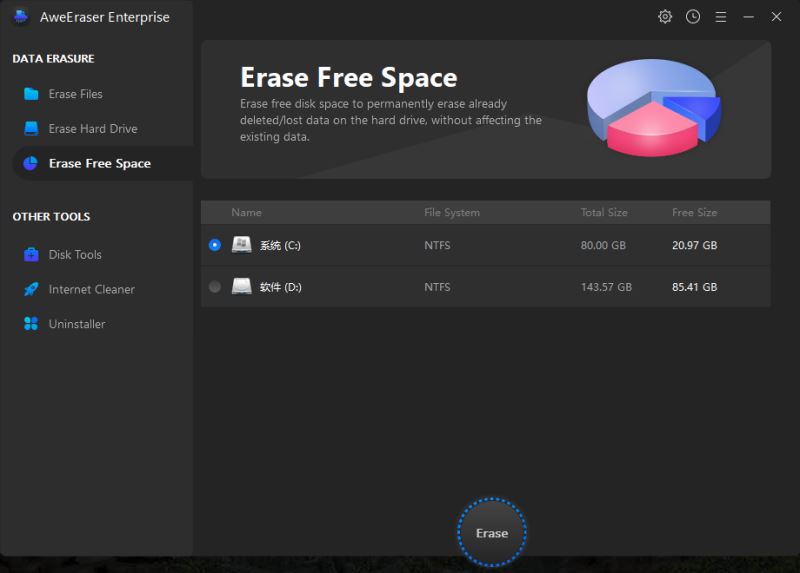The image size is (800, 573).
Task: Click the pie chart illustration
Action: (x=654, y=108)
